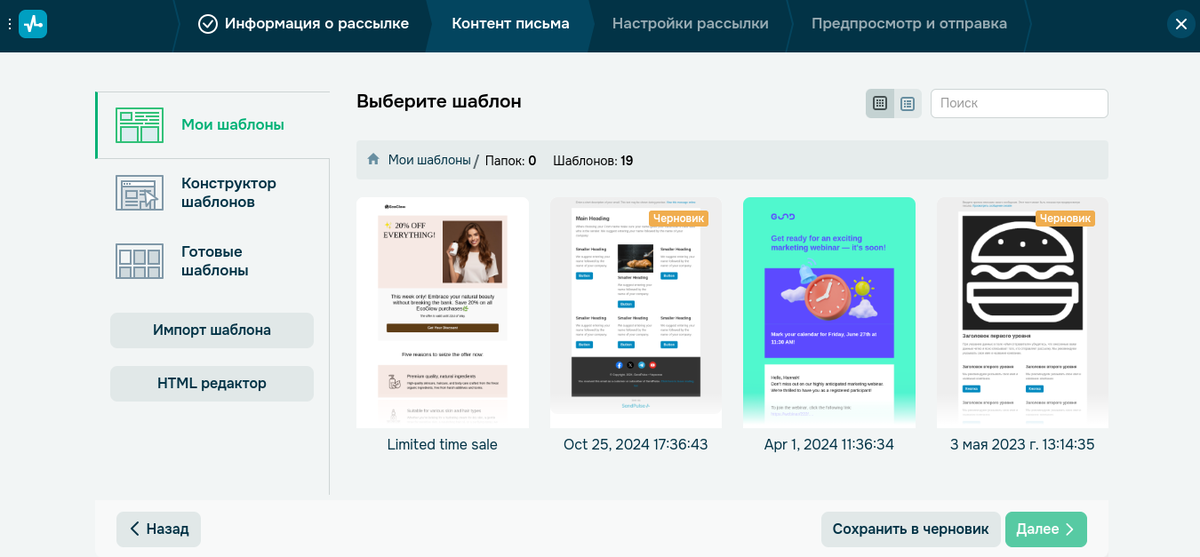Click the Apr 1, 2024 11:36:34 caption

829,445
